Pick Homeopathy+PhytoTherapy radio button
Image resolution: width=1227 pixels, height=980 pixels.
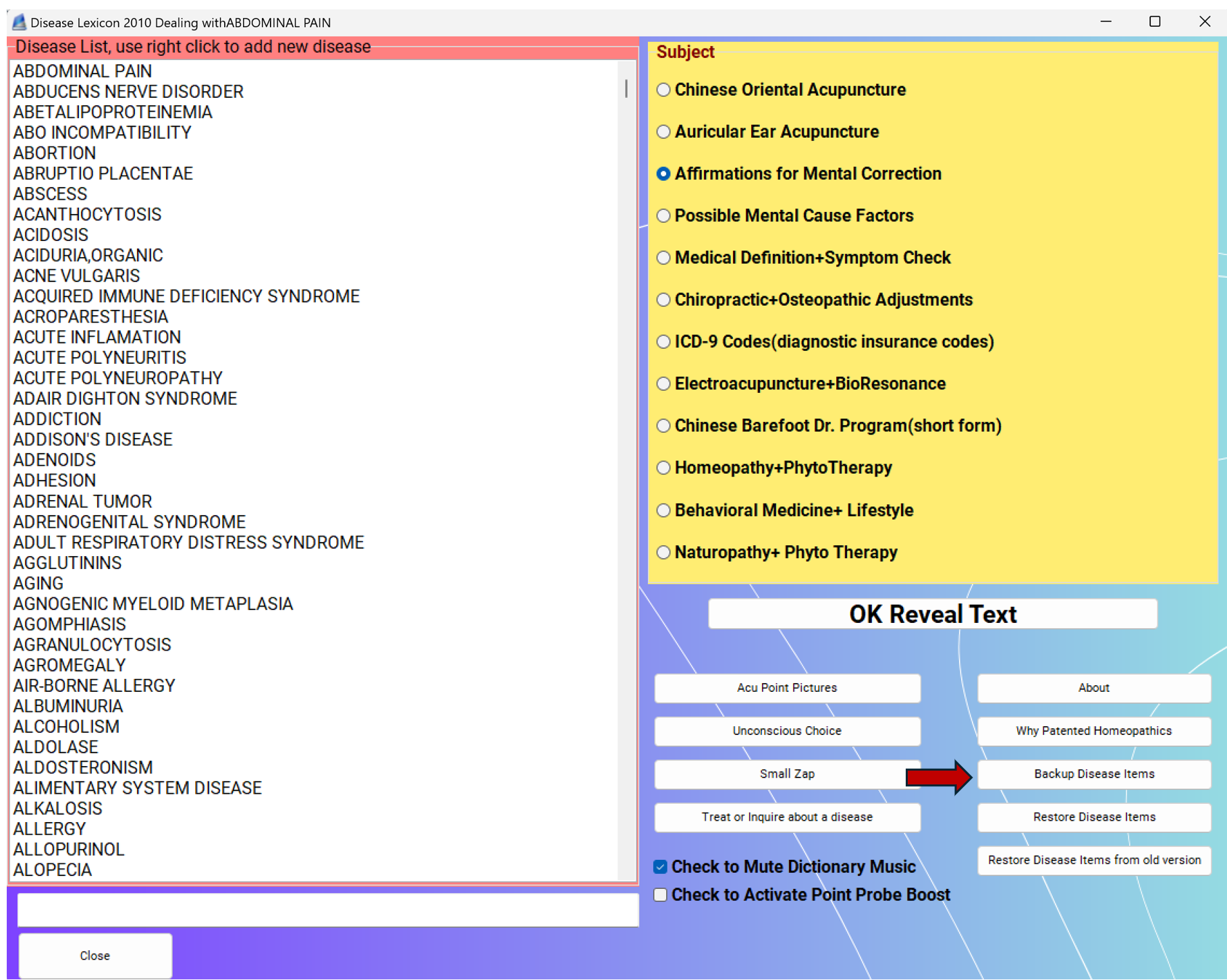click(663, 468)
